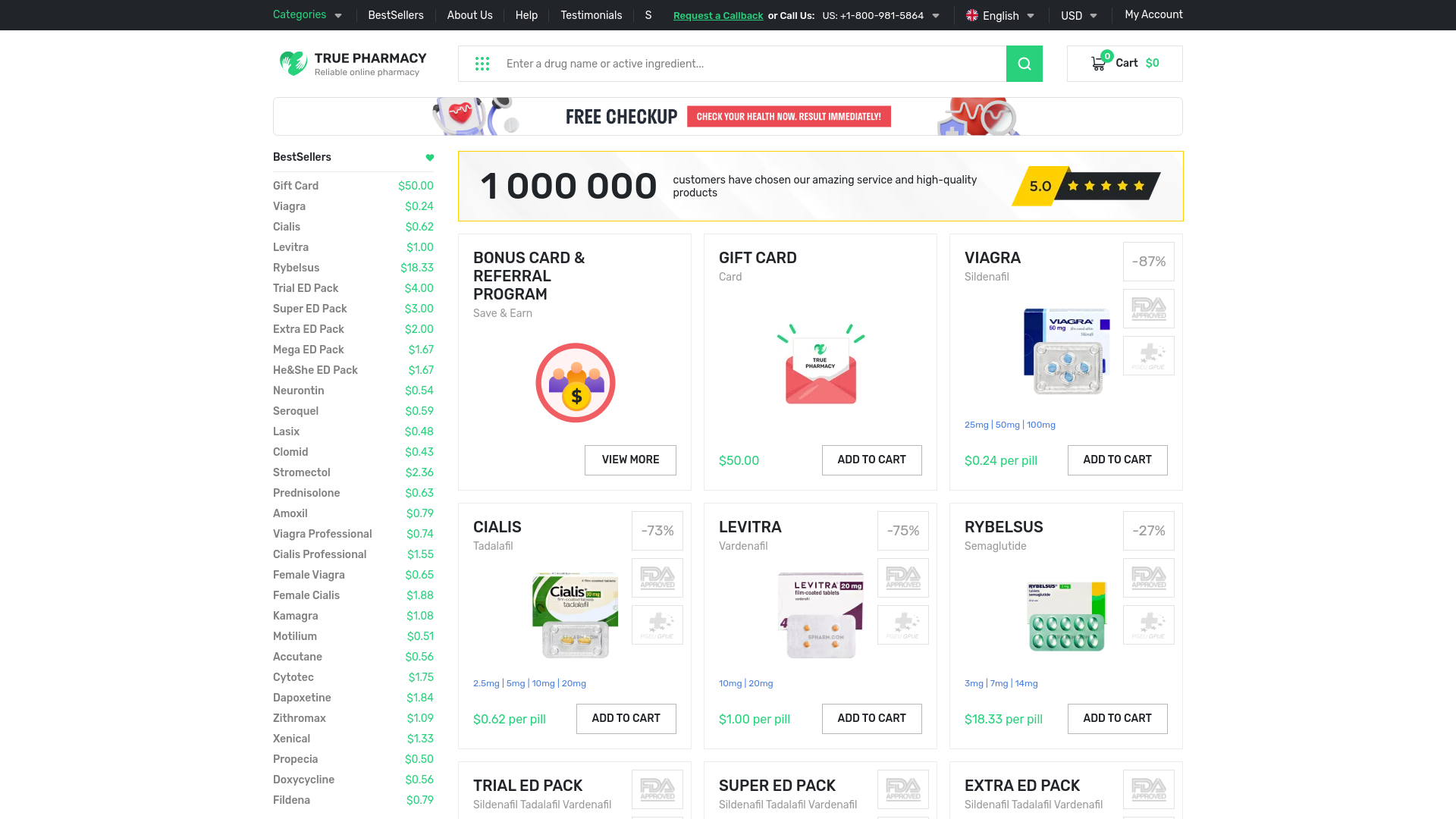Click the FDA Approved badge on Viagra card
The height and width of the screenshot is (819, 1456).
(x=1149, y=309)
